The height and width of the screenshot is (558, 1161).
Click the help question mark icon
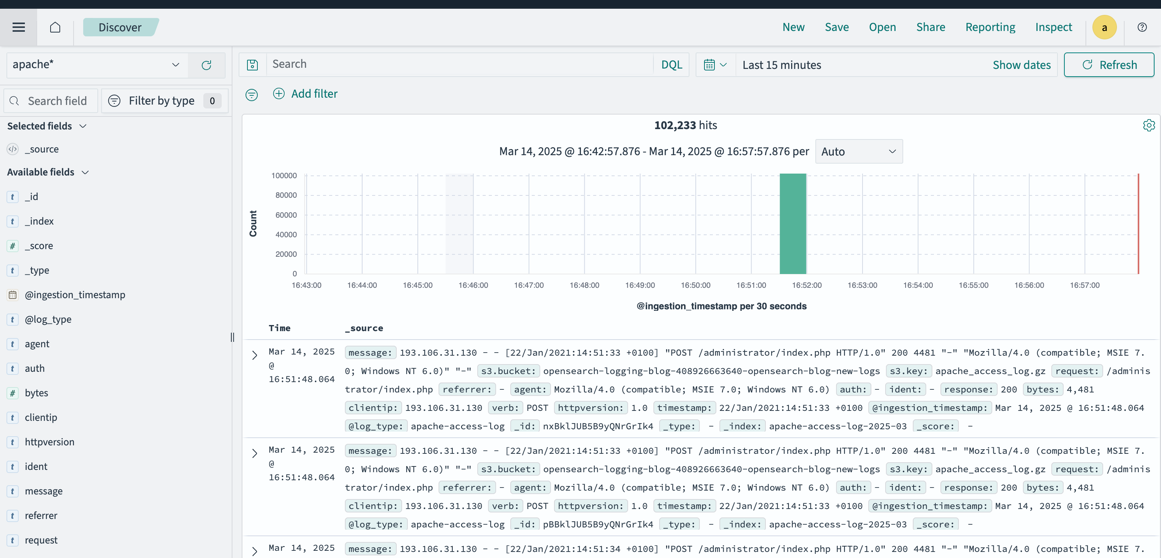pyautogui.click(x=1141, y=27)
